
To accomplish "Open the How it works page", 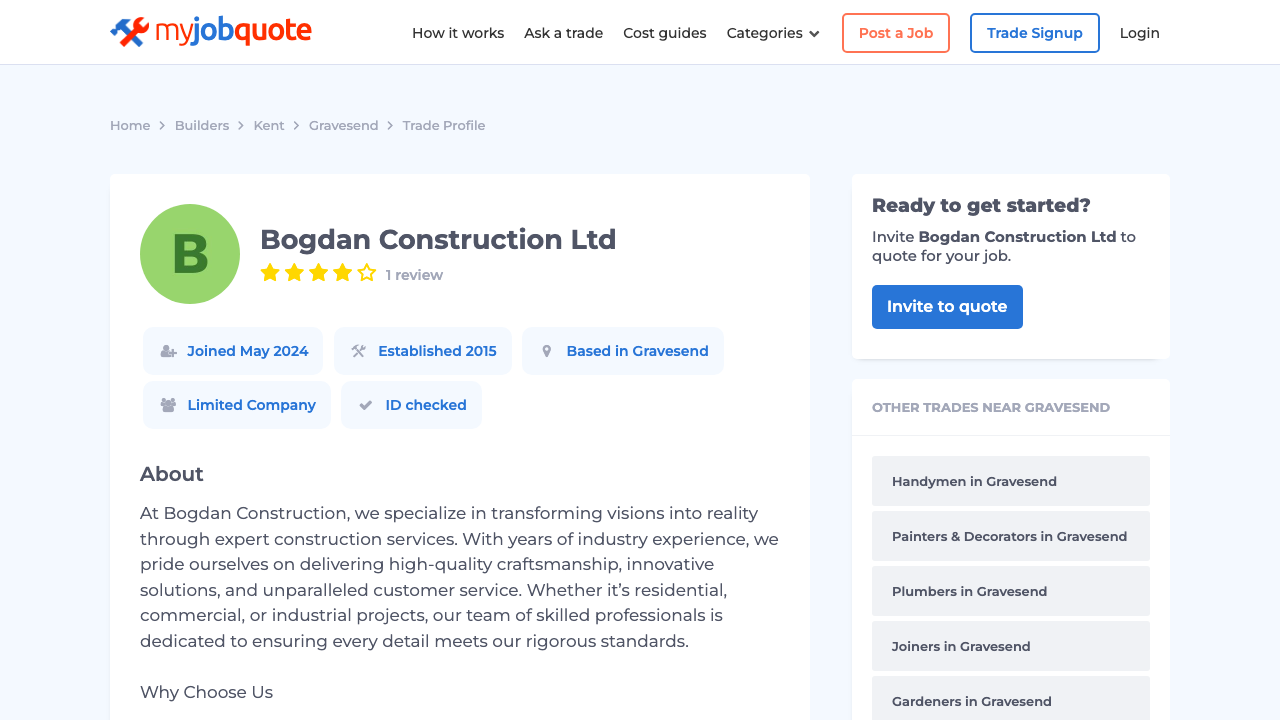I will (x=458, y=33).
